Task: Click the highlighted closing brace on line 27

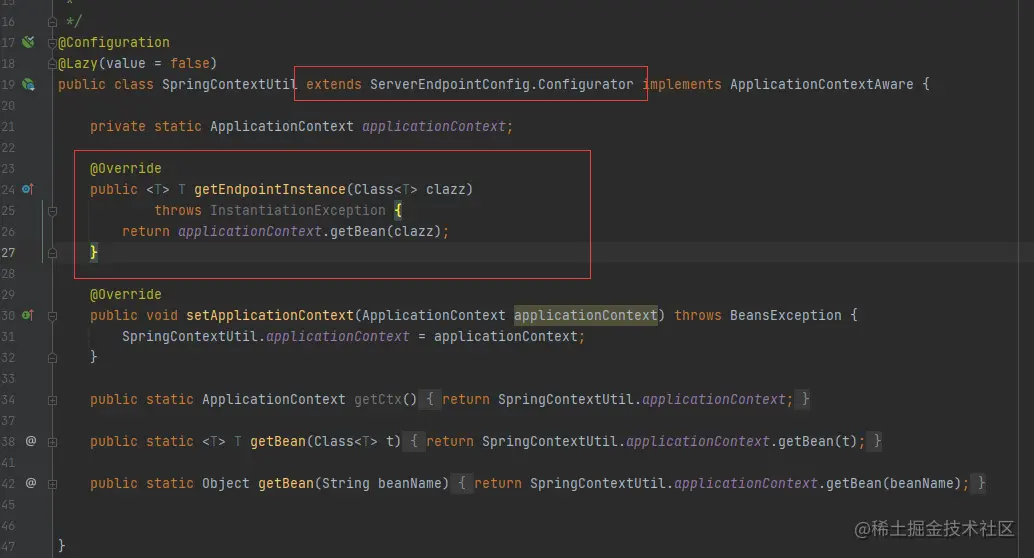Action: (94, 252)
